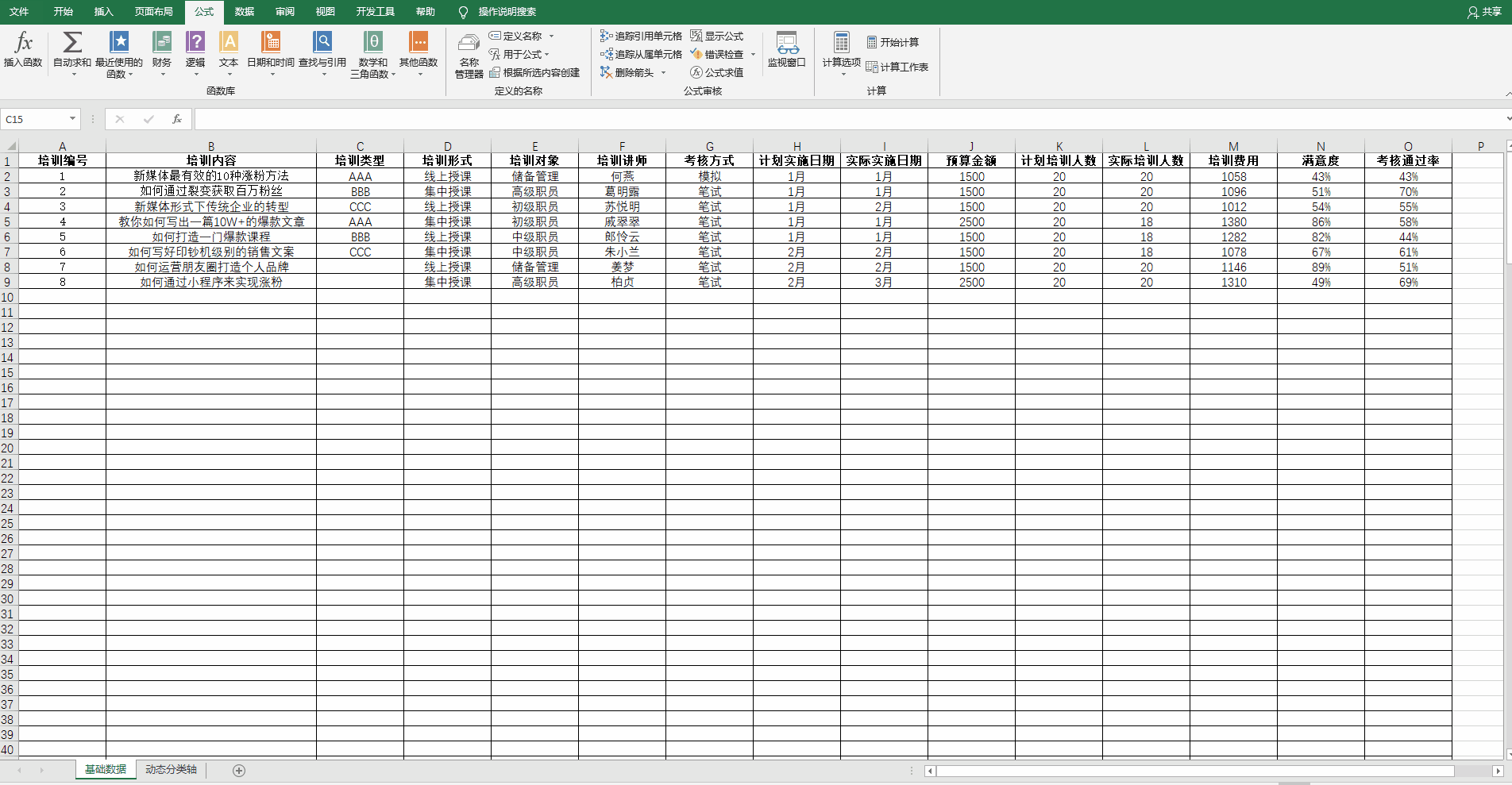Click the 考核通过率 header cell
The height and width of the screenshot is (785, 1512).
1408,160
